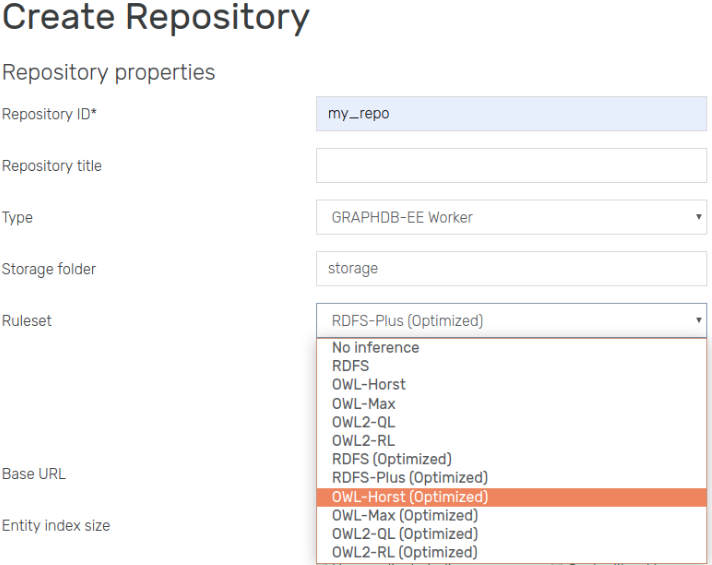Click the Storage folder label
This screenshot has width=712, height=565.
pyautogui.click(x=49, y=269)
